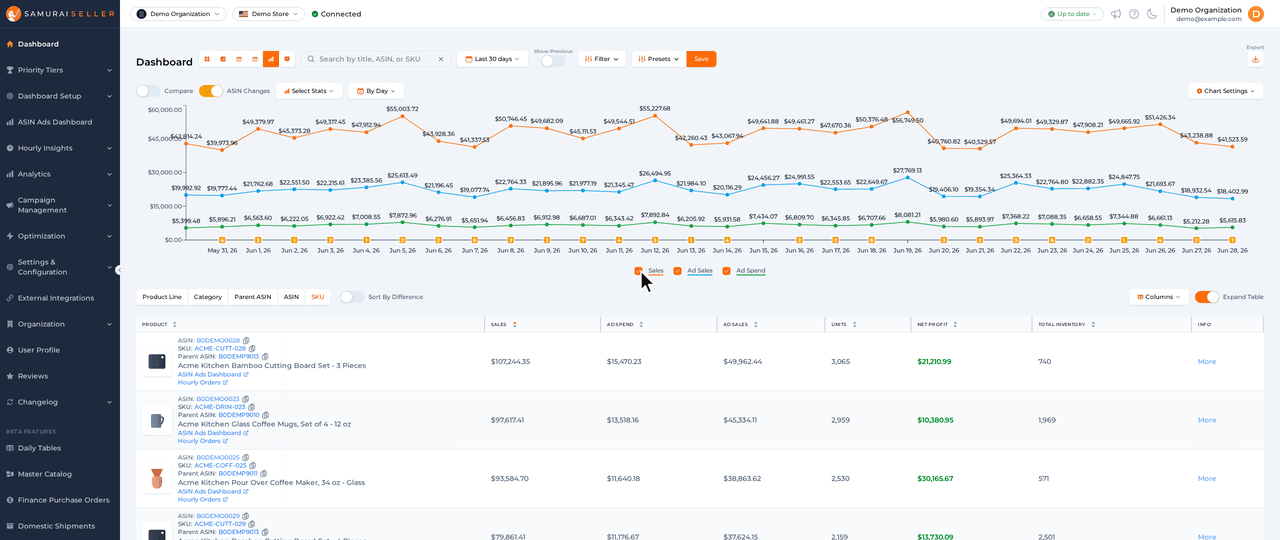Open the Chart Settings dropdown

pyautogui.click(x=1226, y=91)
